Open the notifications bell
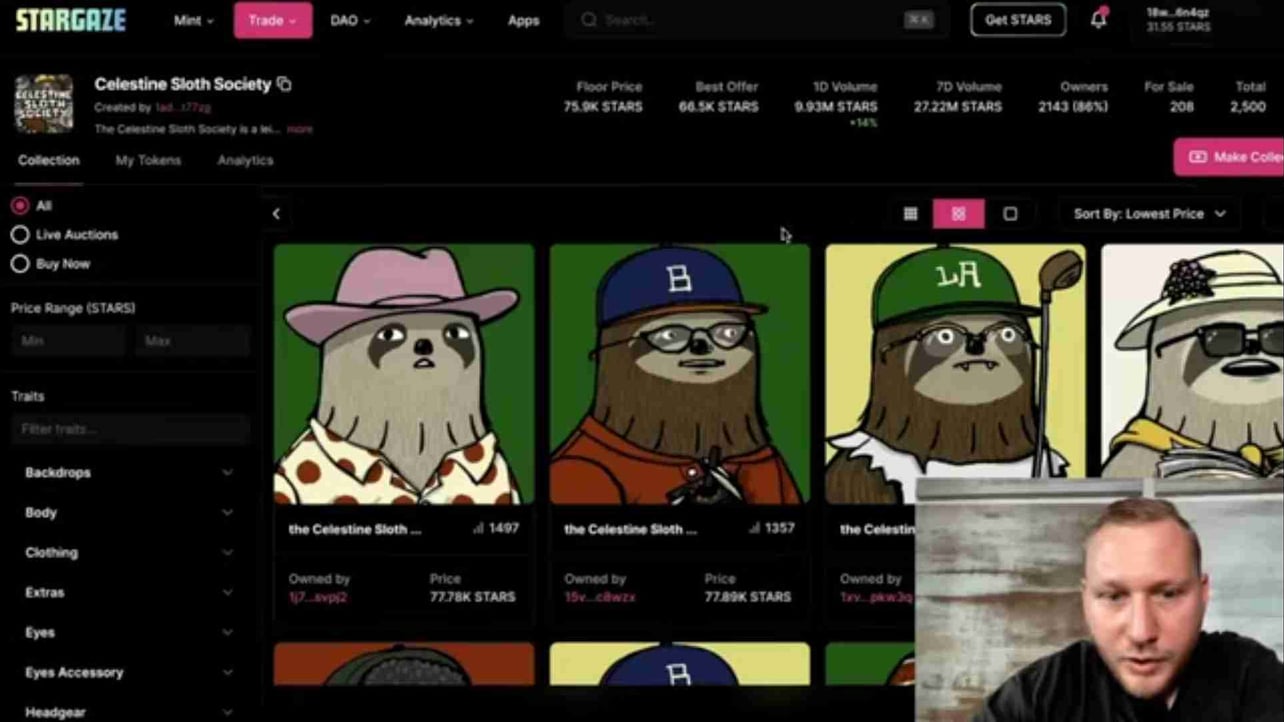 pos(1098,20)
